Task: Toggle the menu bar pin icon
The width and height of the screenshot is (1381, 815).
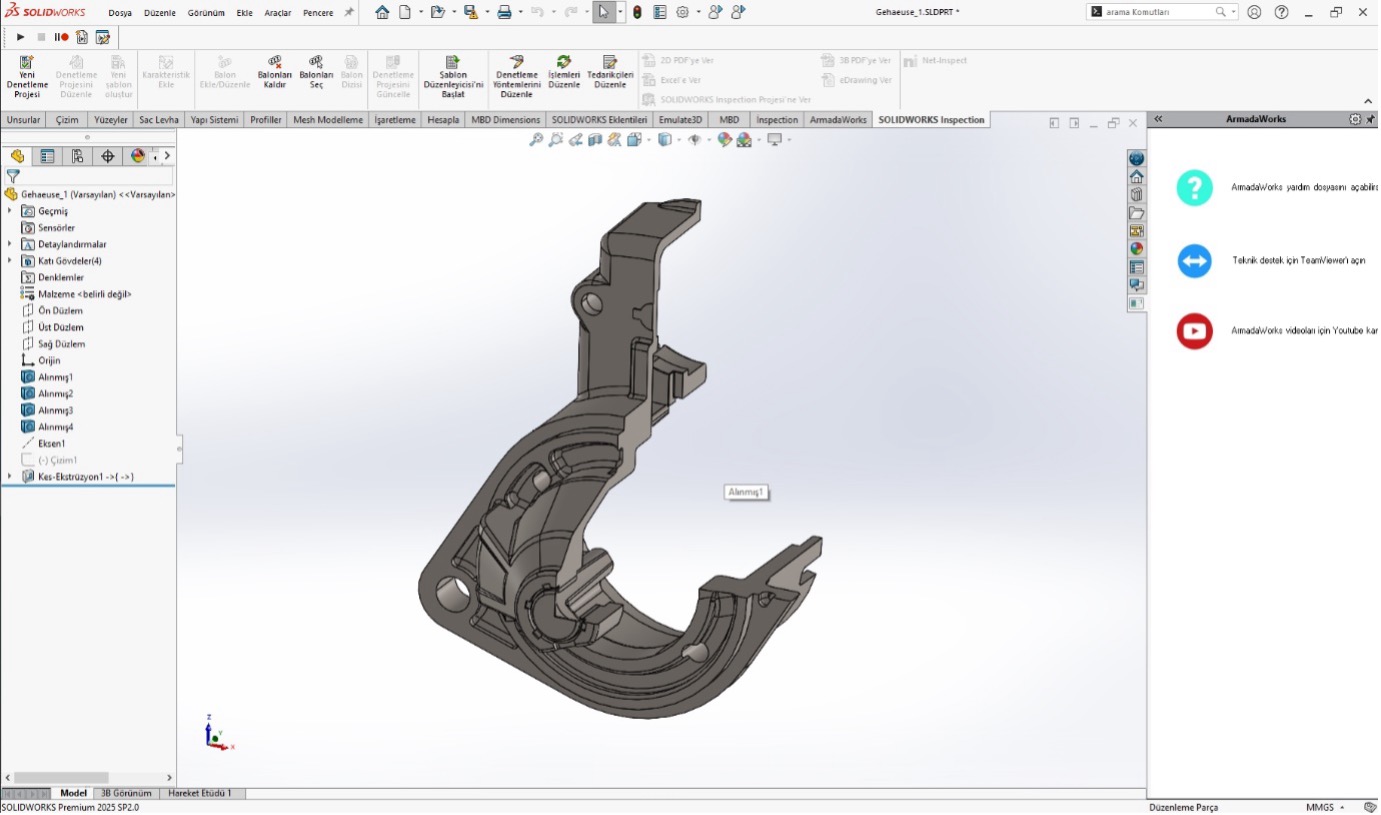Action: [x=349, y=12]
